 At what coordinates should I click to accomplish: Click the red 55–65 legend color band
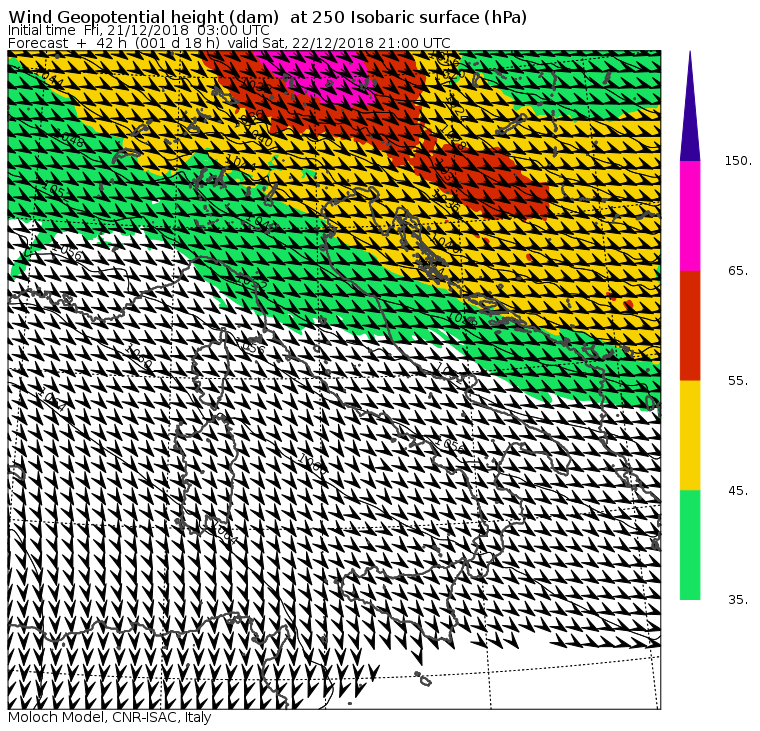tap(690, 325)
